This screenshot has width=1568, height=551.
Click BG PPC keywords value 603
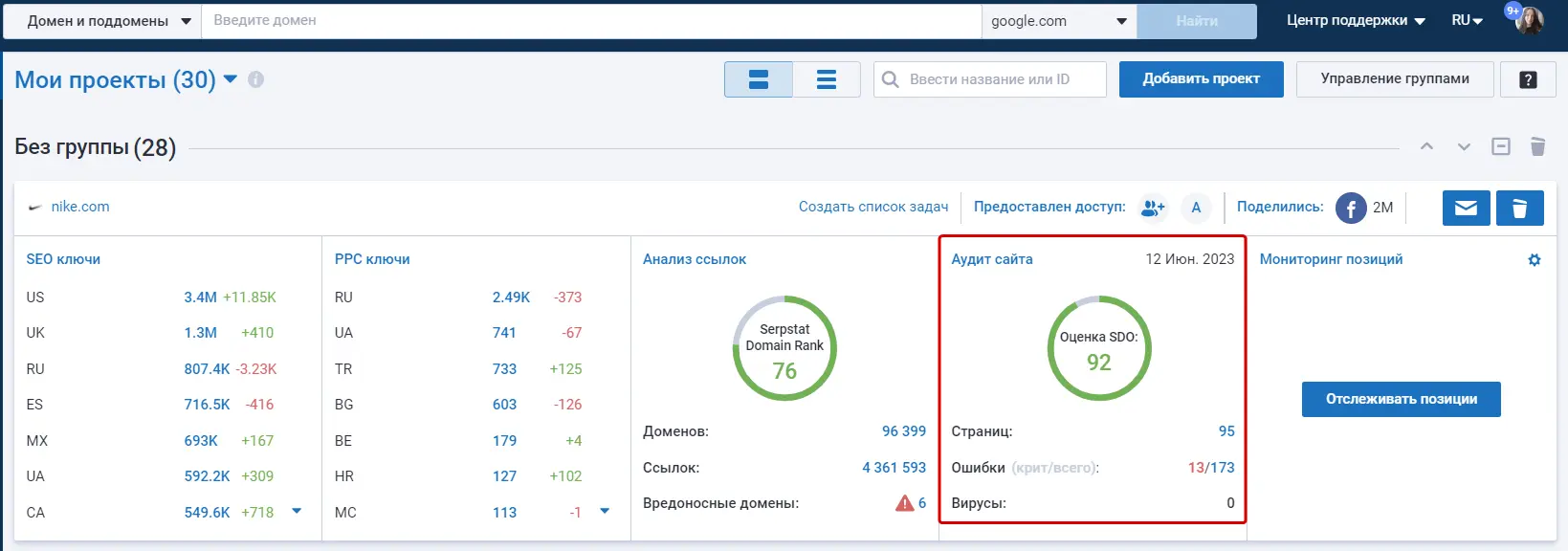click(x=504, y=405)
